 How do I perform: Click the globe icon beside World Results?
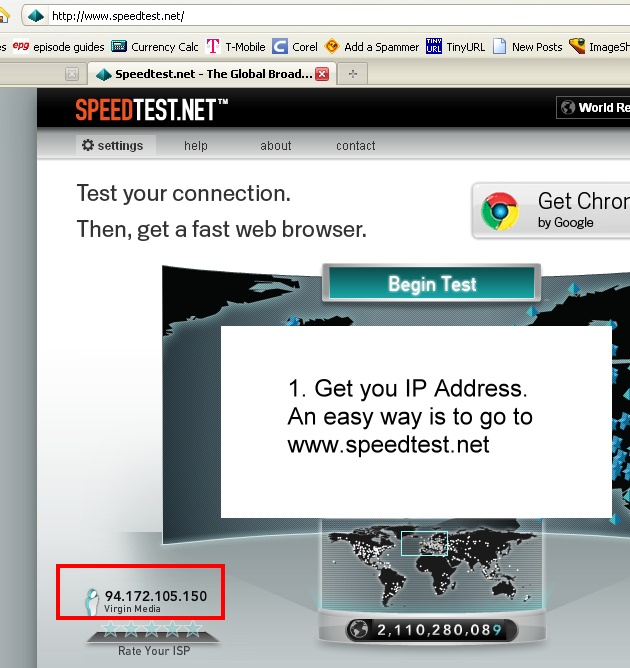click(568, 107)
